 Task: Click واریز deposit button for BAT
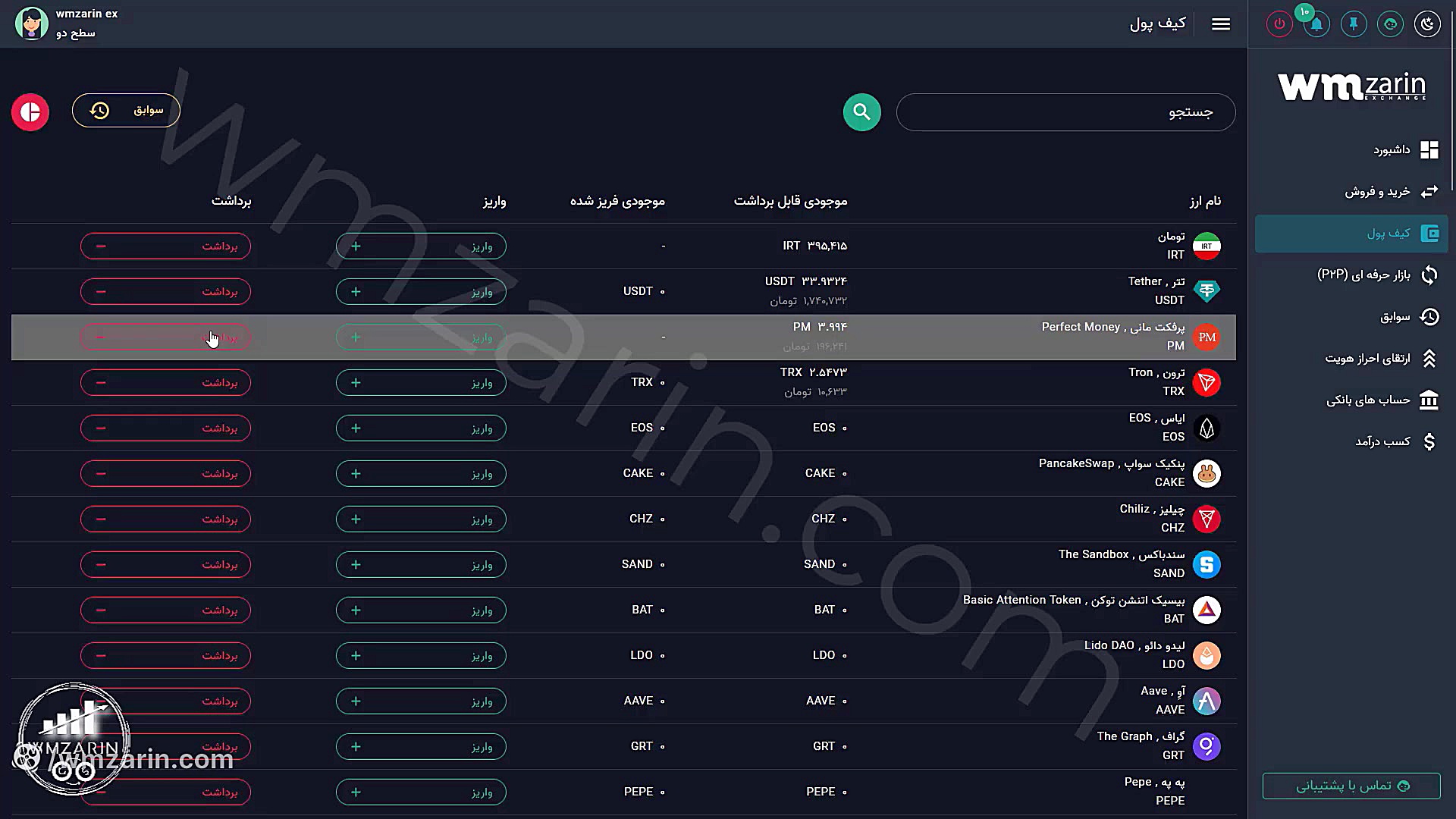click(421, 610)
